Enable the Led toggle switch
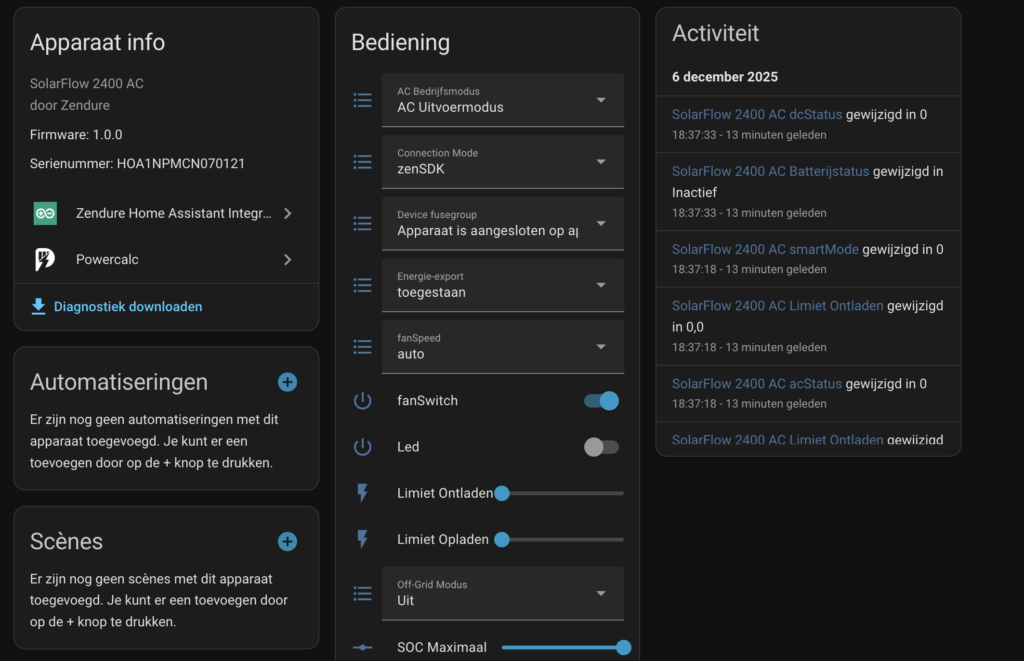This screenshot has width=1024, height=661. (601, 447)
